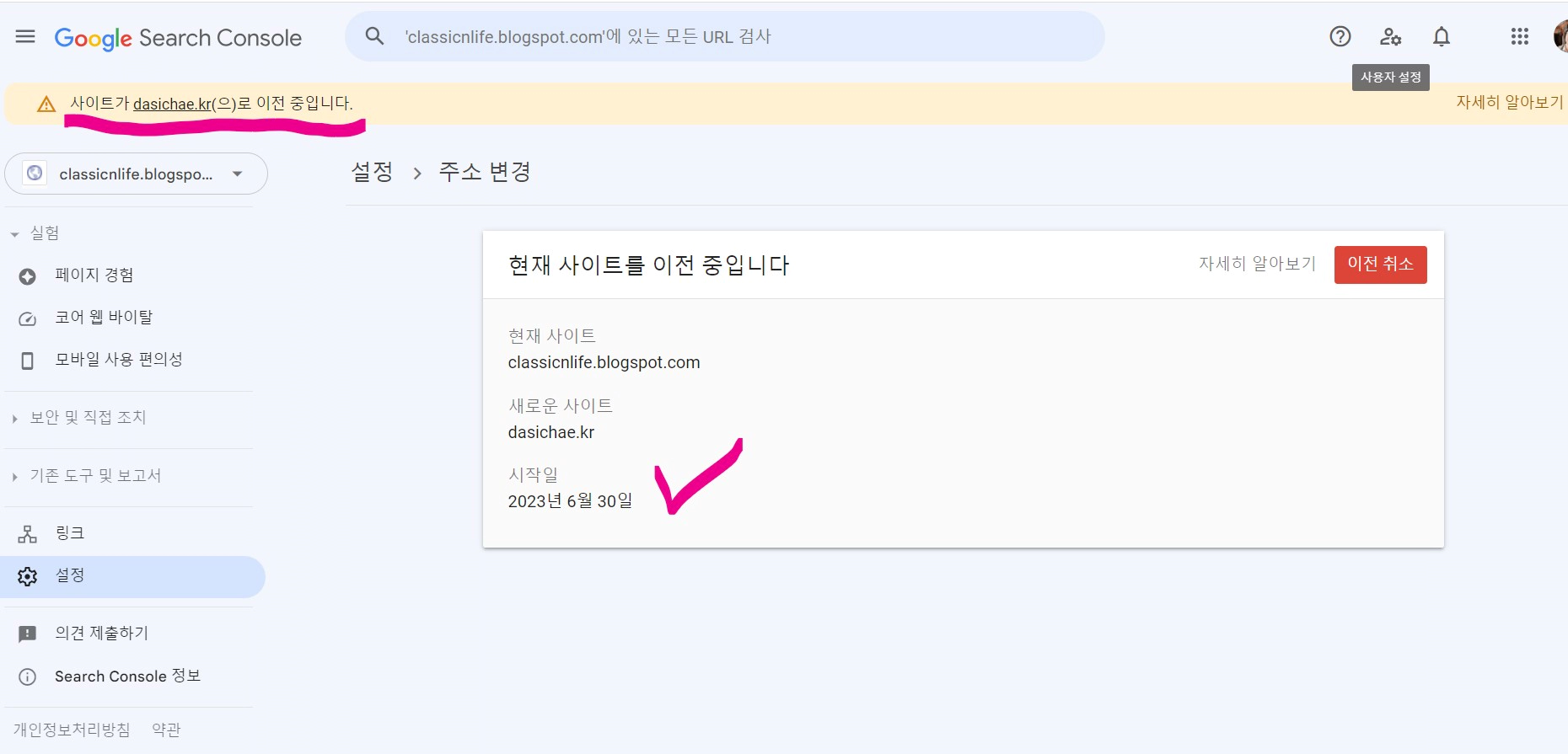Focus the URL inspection search field
1568x754 pixels.
click(725, 36)
